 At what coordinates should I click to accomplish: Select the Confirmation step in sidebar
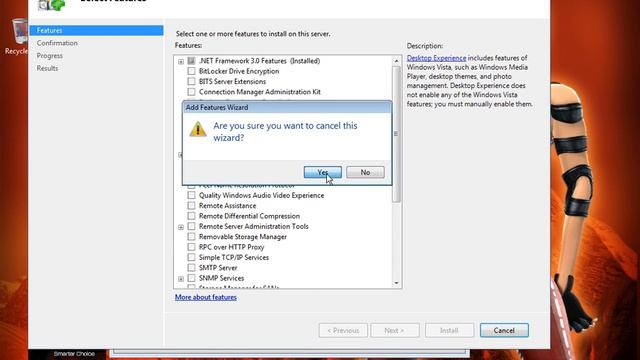tap(57, 43)
